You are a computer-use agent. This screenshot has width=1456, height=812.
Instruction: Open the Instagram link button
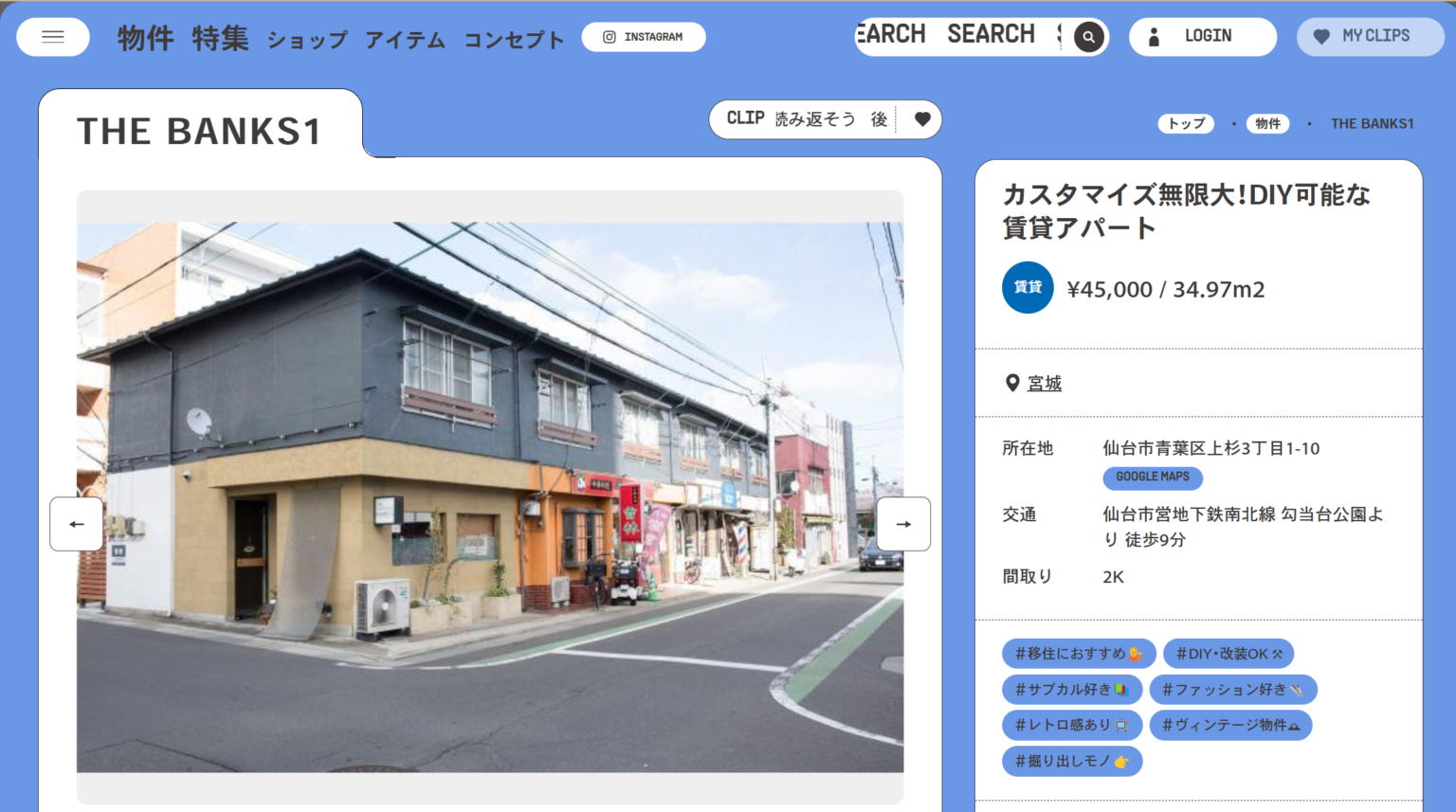(x=643, y=37)
